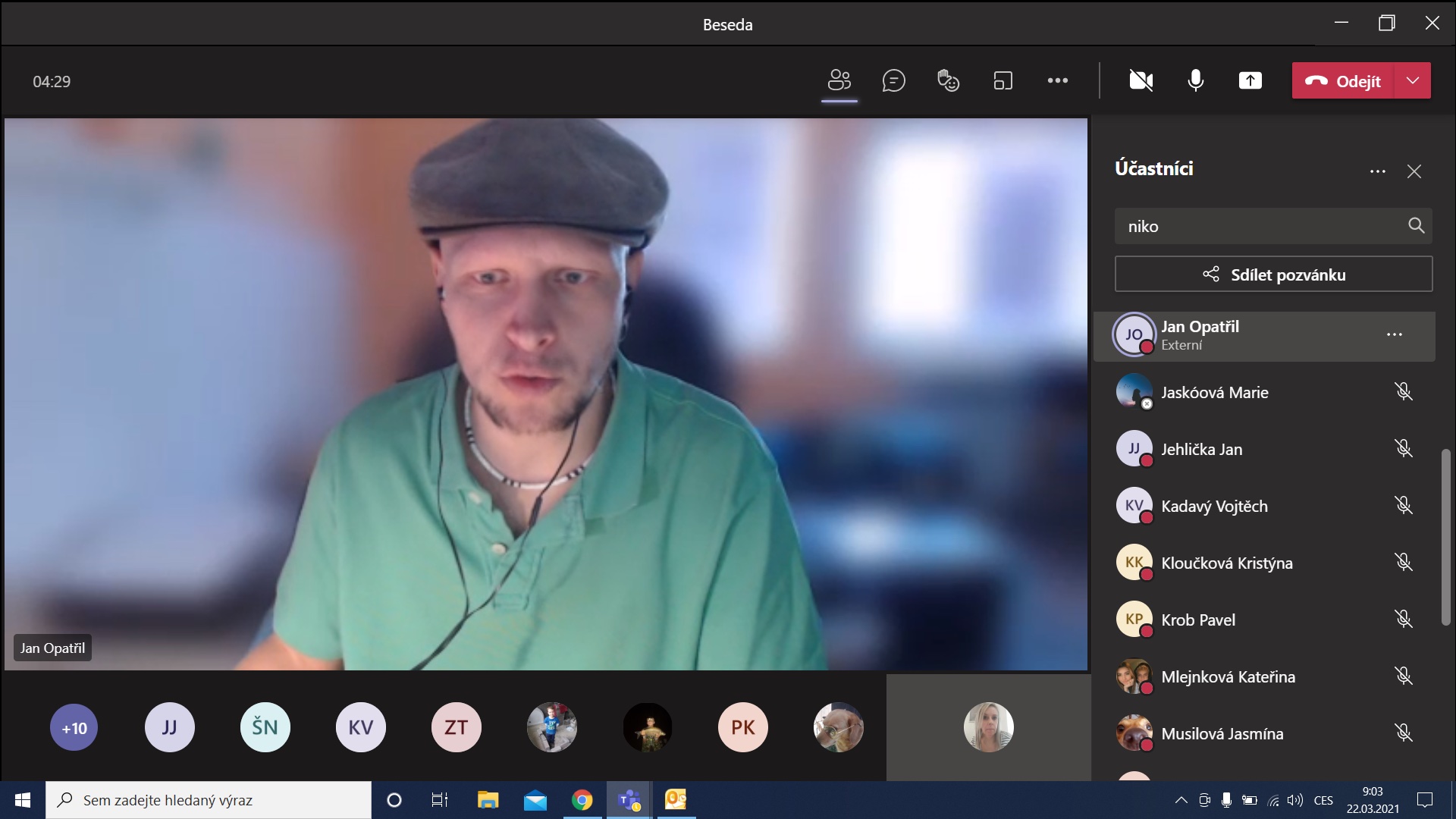Select Kloučková Kristýna in participants list

(1226, 563)
